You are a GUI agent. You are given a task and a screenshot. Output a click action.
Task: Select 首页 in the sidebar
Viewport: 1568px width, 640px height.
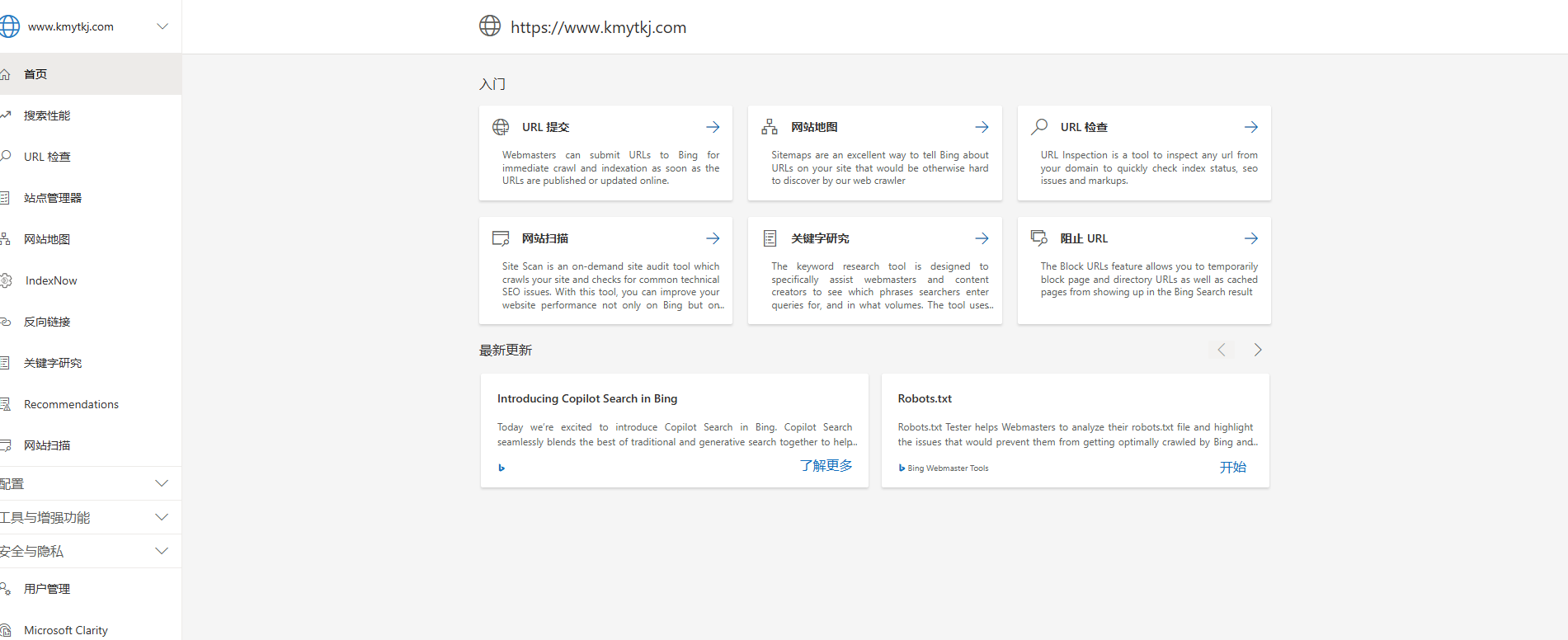click(91, 74)
